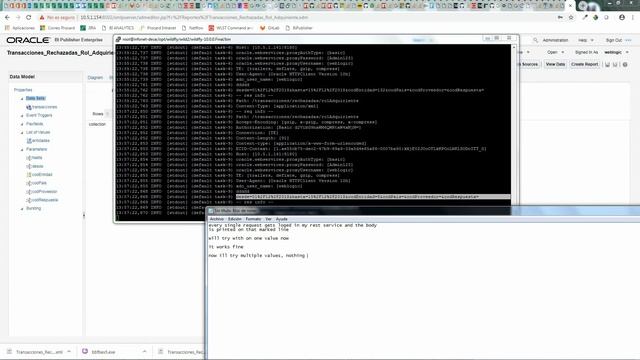Click the Create Report button
This screenshot has width=640, height=360.
(x=584, y=64)
